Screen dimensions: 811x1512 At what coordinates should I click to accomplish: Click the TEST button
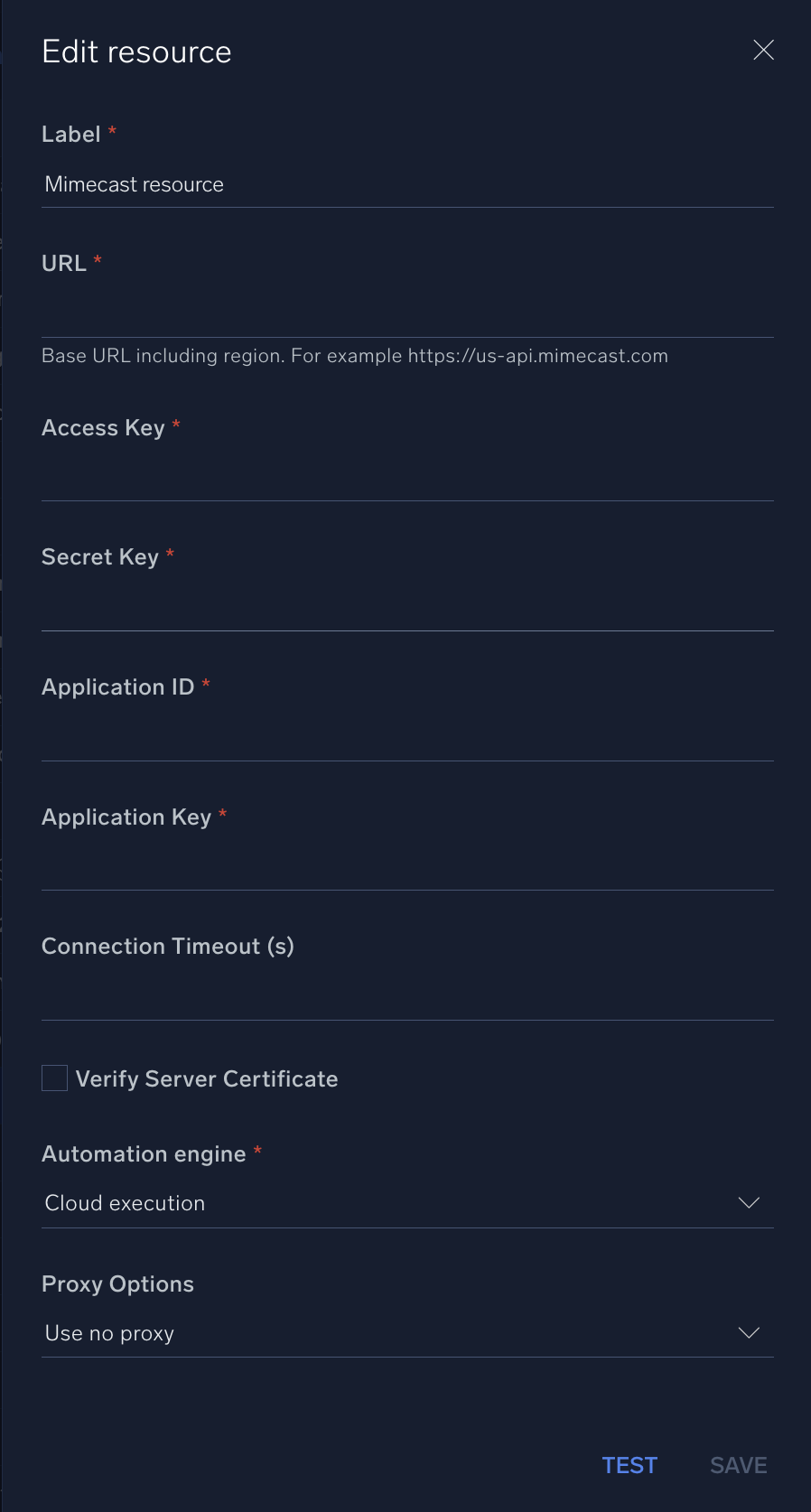pyautogui.click(x=629, y=1465)
